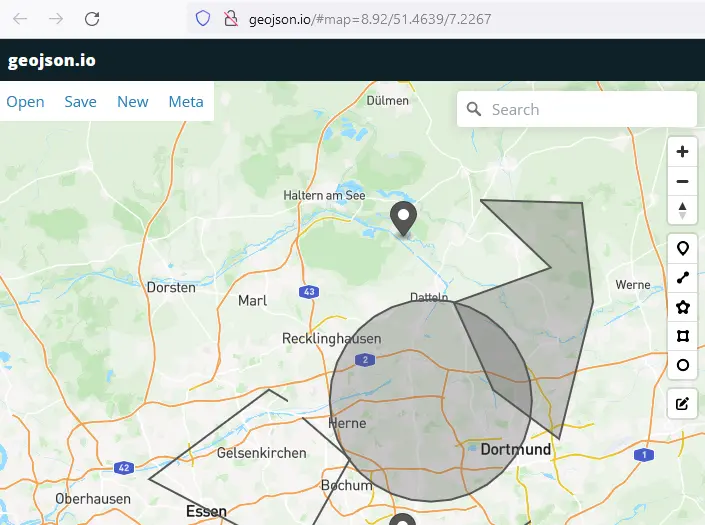Activate the edit geometries tool
705x525 pixels.
(x=682, y=404)
